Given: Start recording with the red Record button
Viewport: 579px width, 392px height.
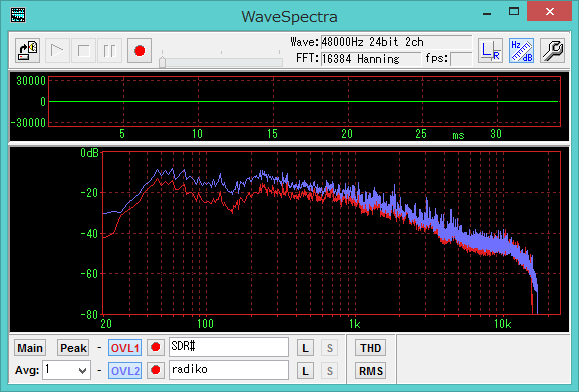Looking at the screenshot, I should tap(140, 51).
